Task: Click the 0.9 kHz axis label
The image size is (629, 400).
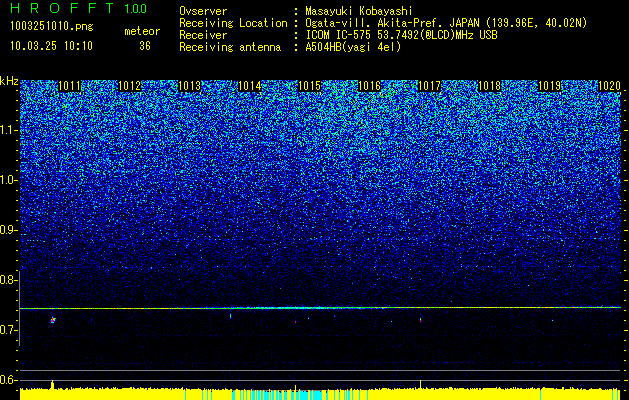Action: pyautogui.click(x=8, y=230)
